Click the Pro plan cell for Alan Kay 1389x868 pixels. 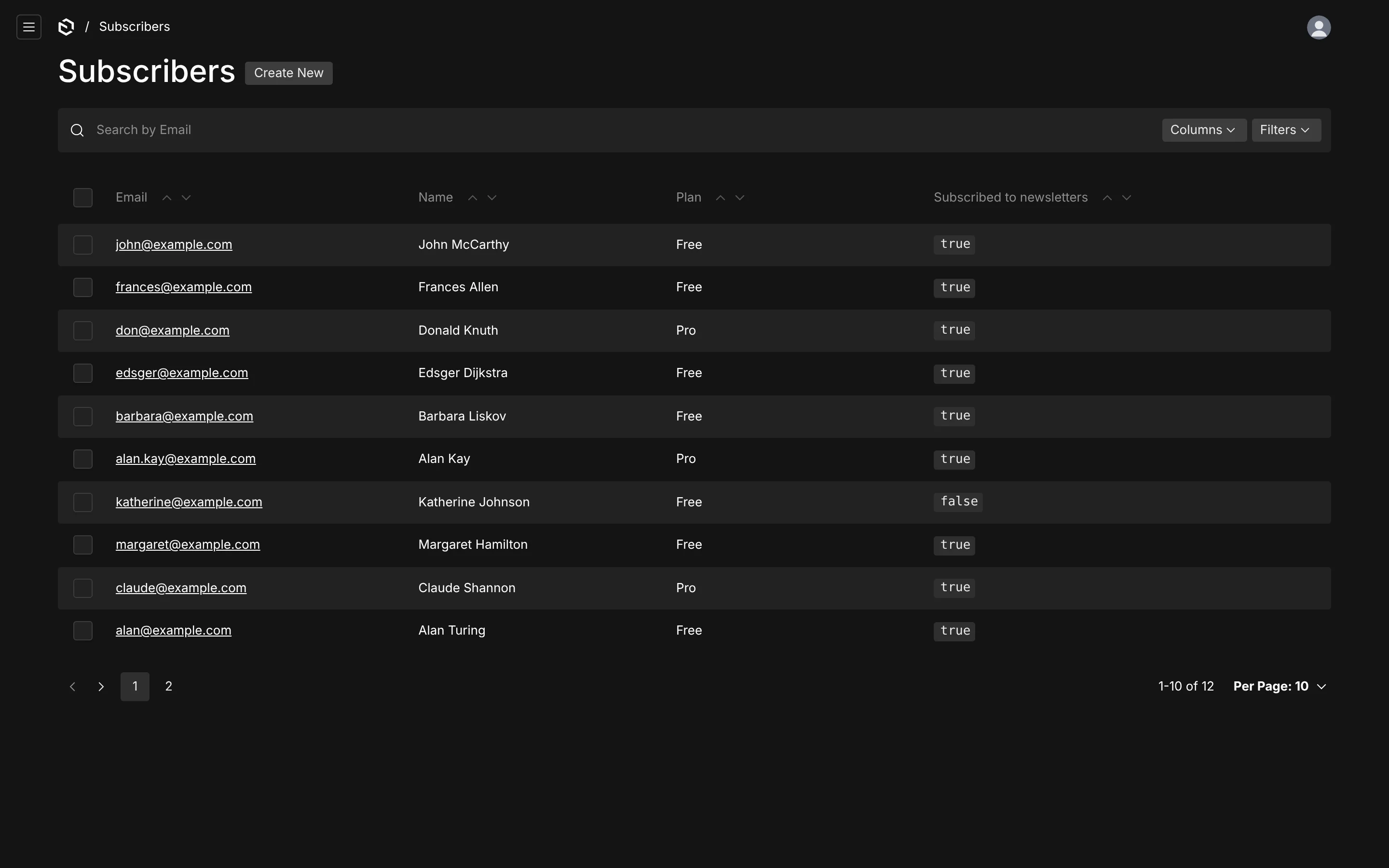point(686,459)
